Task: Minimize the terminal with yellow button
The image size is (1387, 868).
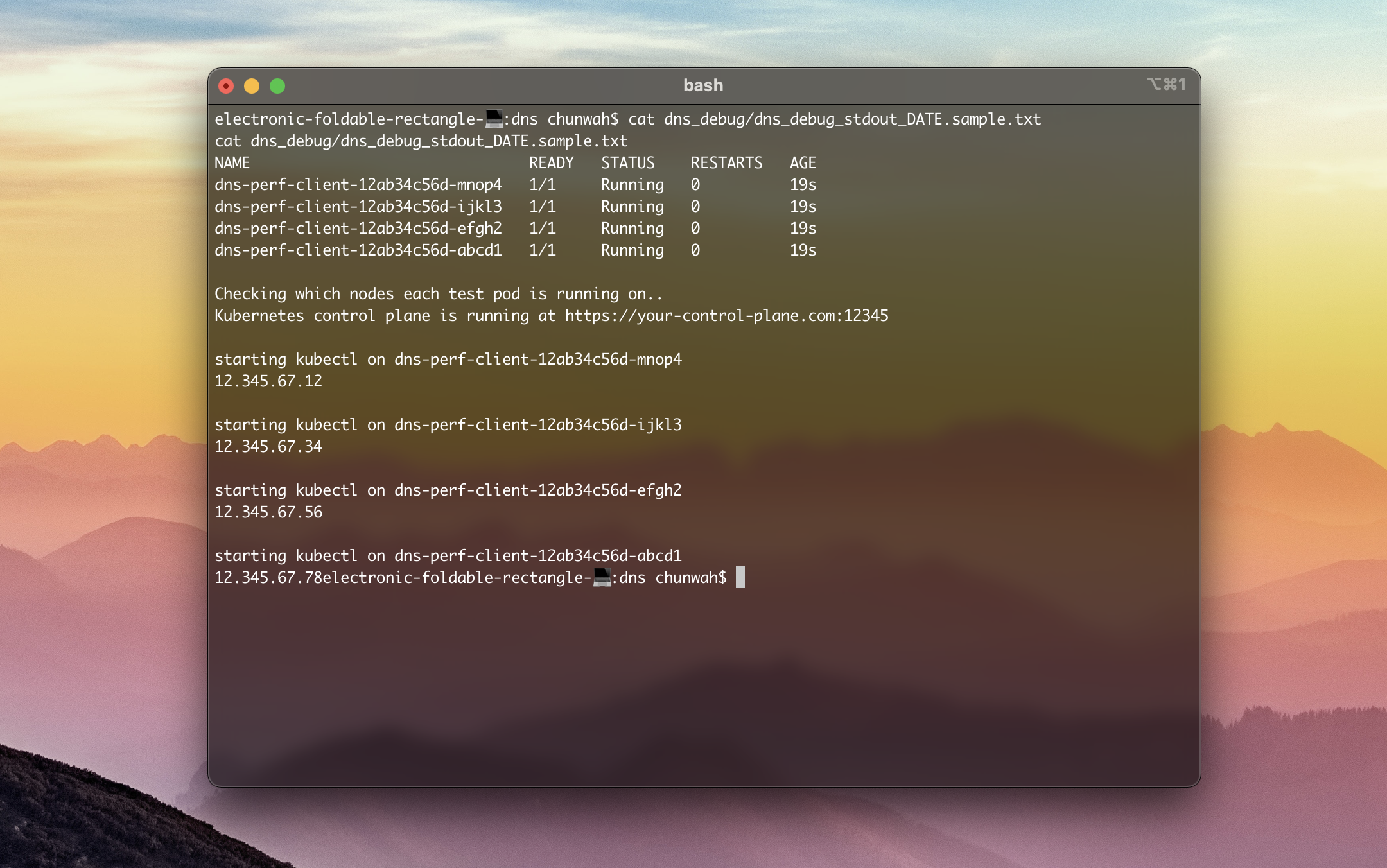Action: (252, 86)
